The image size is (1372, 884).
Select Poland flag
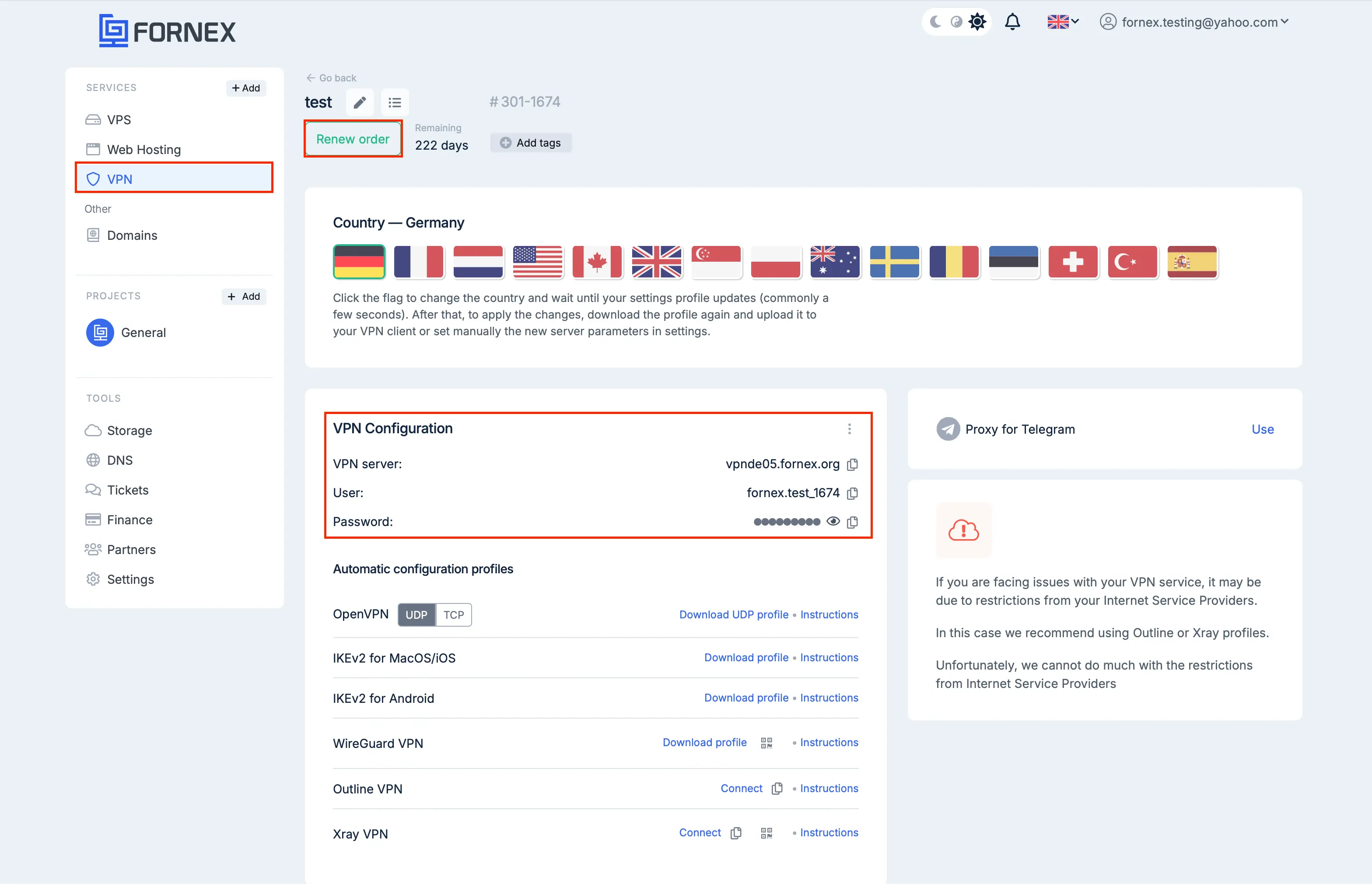[x=776, y=262]
